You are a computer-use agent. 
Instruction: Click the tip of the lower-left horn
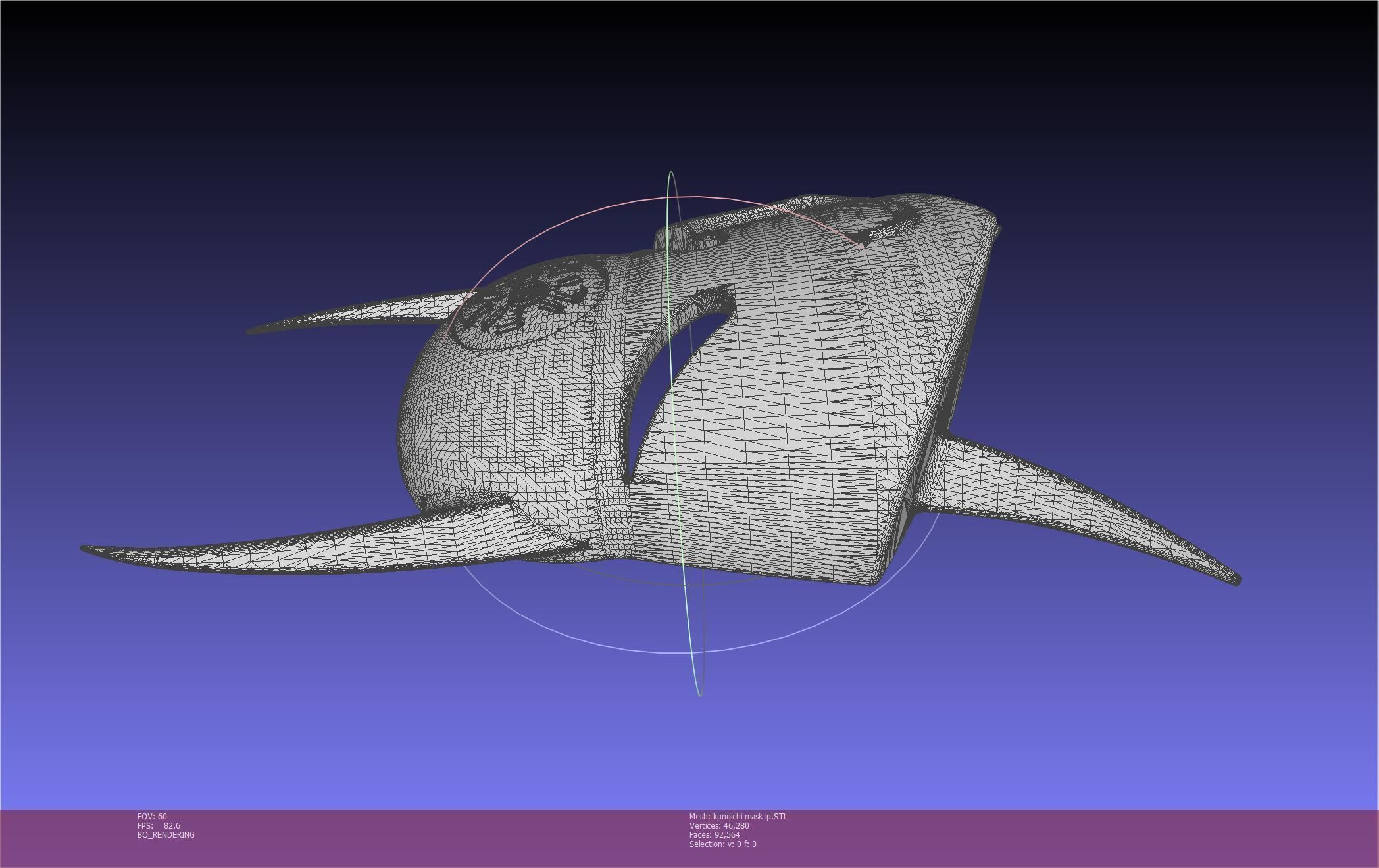click(87, 548)
